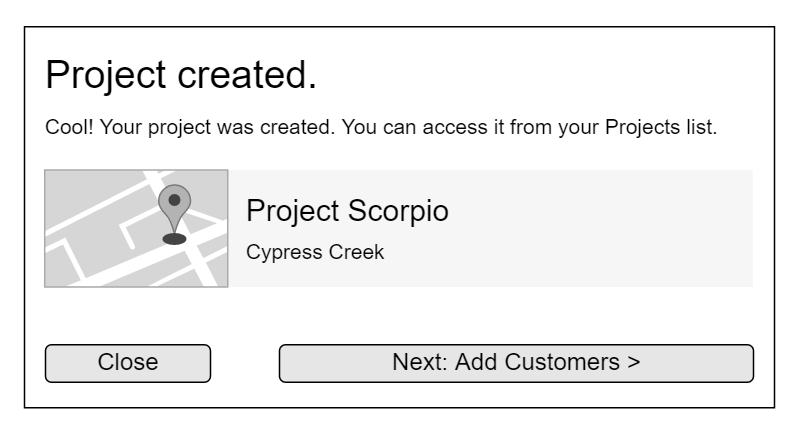This screenshot has width=803, height=433.
Task: Click the '>' arrow in Next button
Action: click(633, 362)
